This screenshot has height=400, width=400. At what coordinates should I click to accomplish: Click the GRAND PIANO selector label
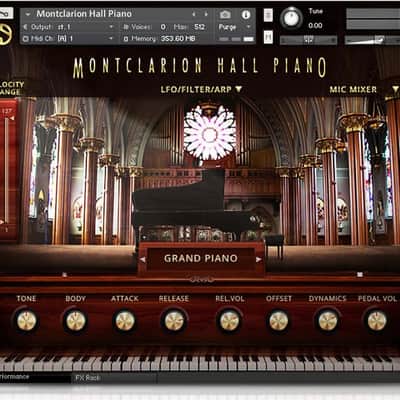click(x=201, y=258)
